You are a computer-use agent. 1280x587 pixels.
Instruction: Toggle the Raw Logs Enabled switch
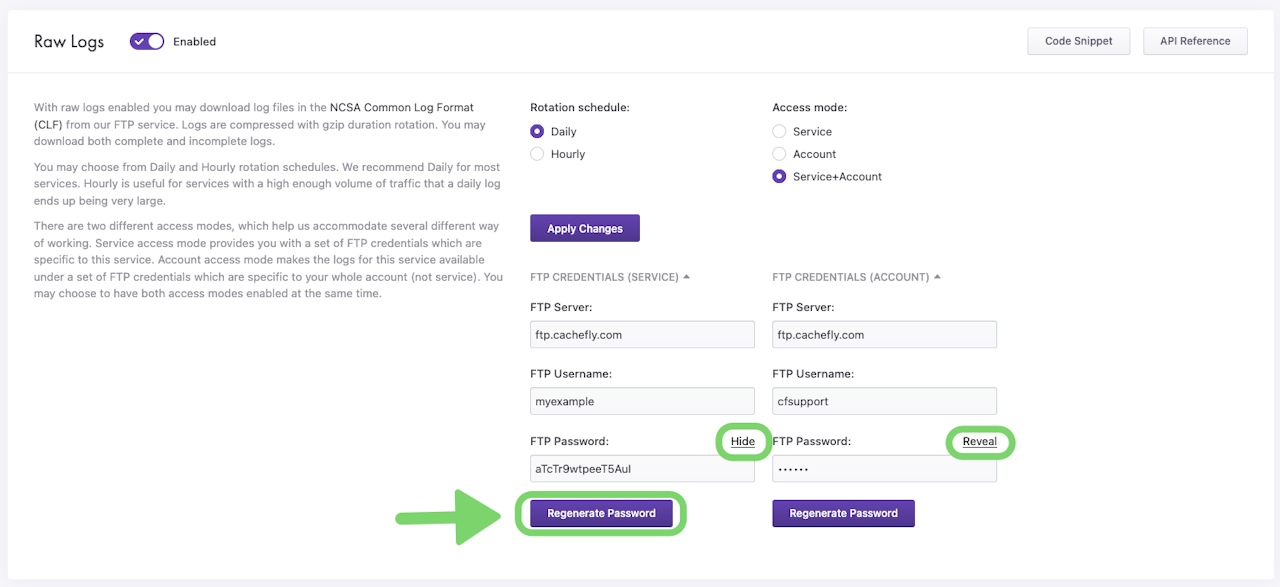(147, 42)
